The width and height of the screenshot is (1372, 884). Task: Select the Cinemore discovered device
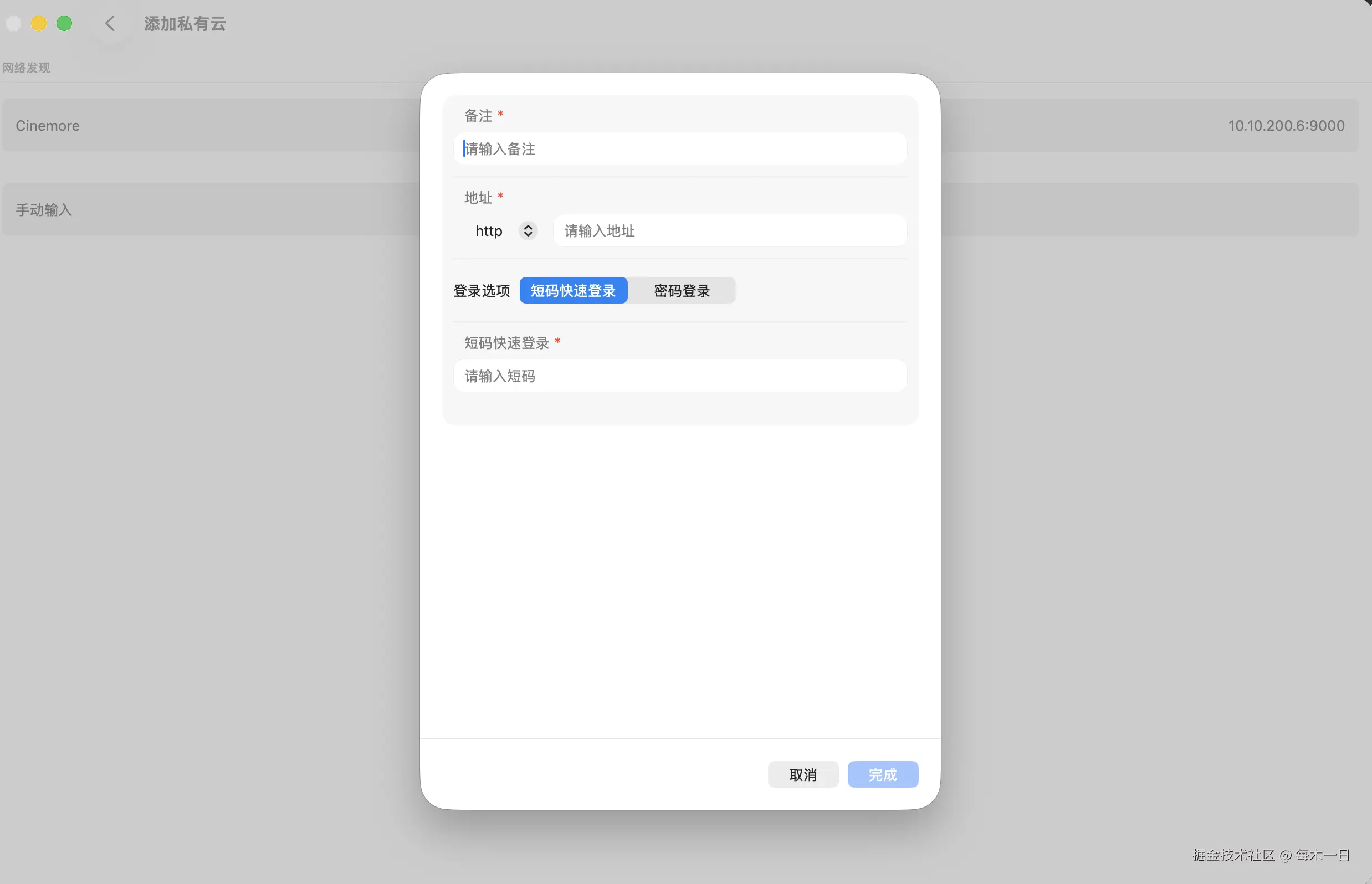click(48, 126)
